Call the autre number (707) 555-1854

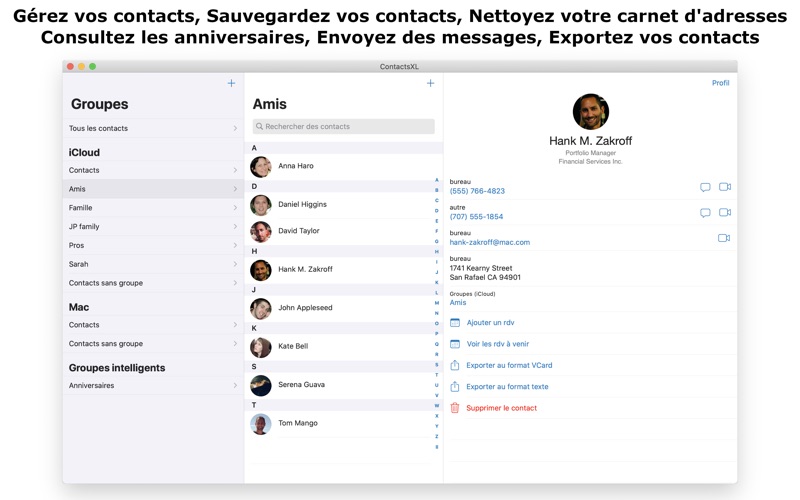coord(476,217)
